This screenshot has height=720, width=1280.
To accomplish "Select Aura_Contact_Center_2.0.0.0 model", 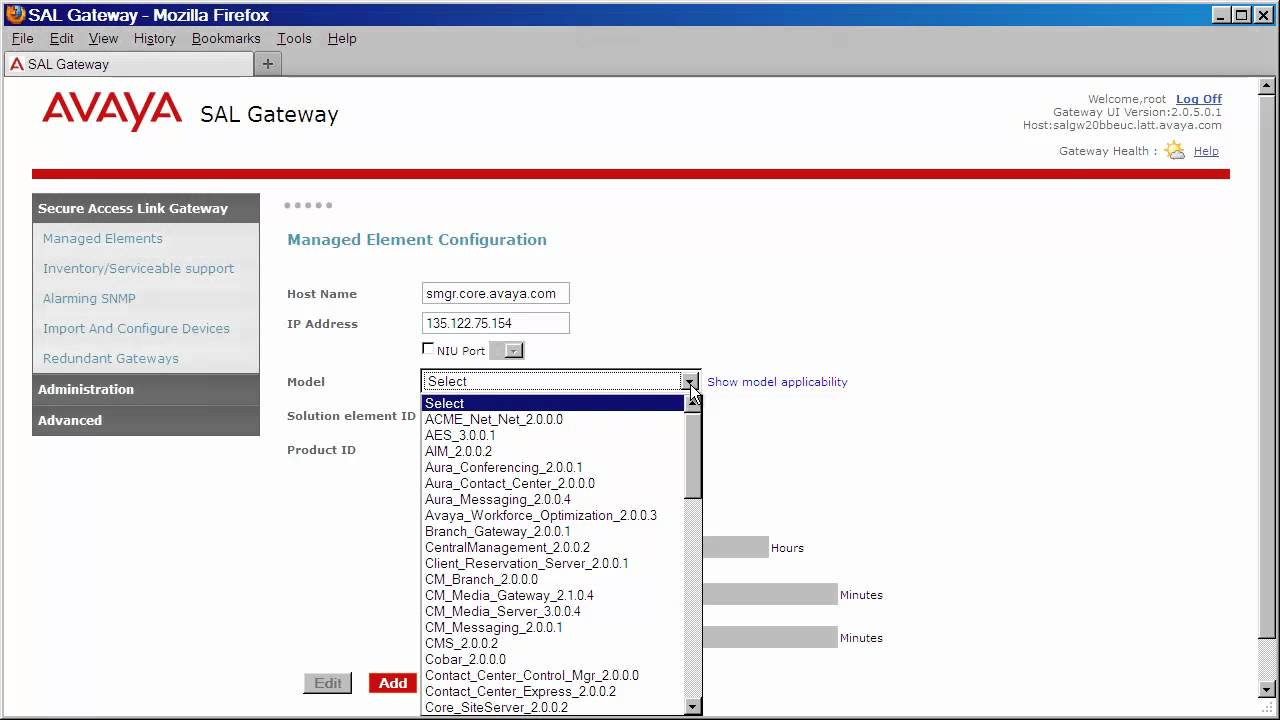I will coord(553,483).
